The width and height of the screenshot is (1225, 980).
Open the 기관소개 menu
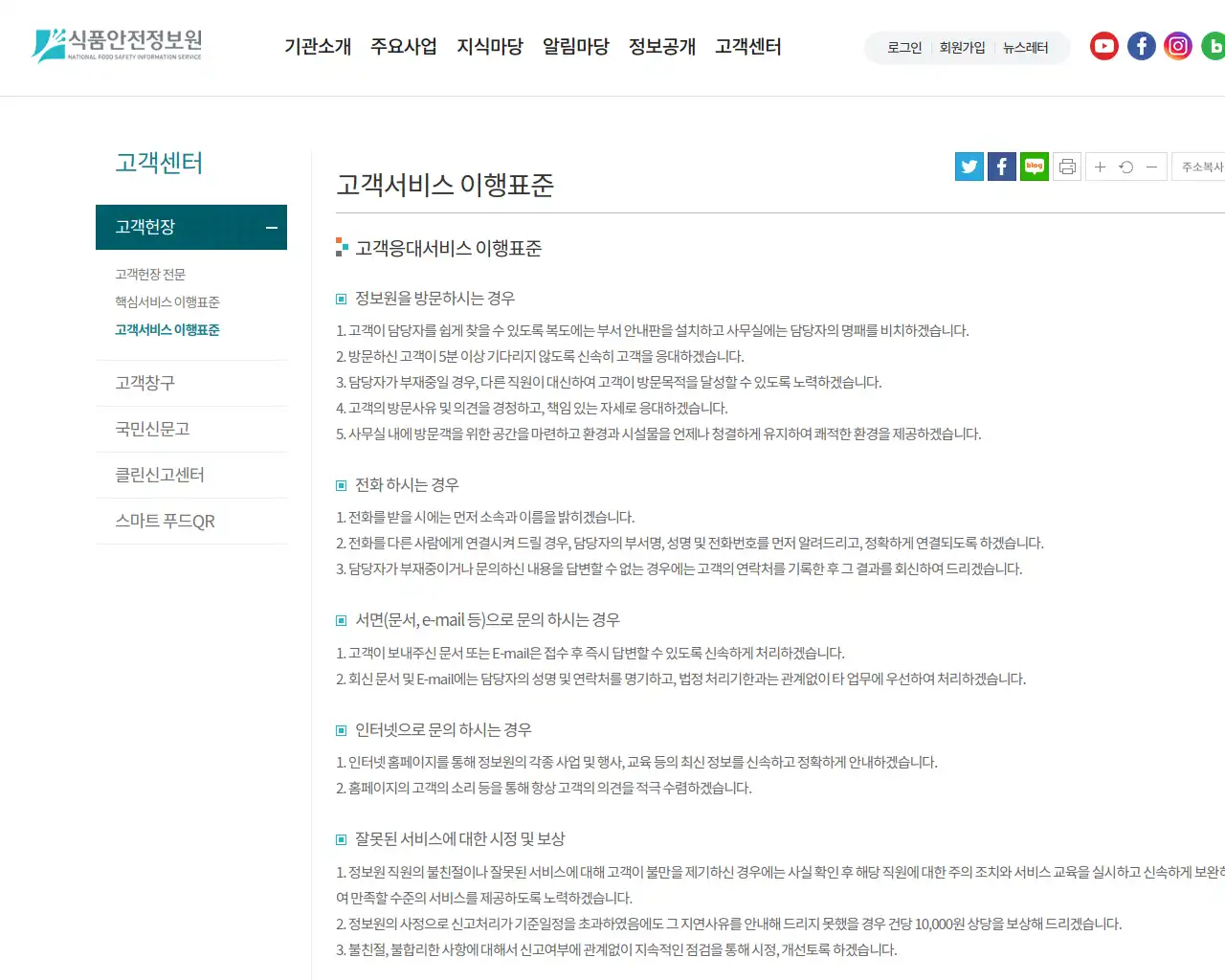[x=318, y=46]
